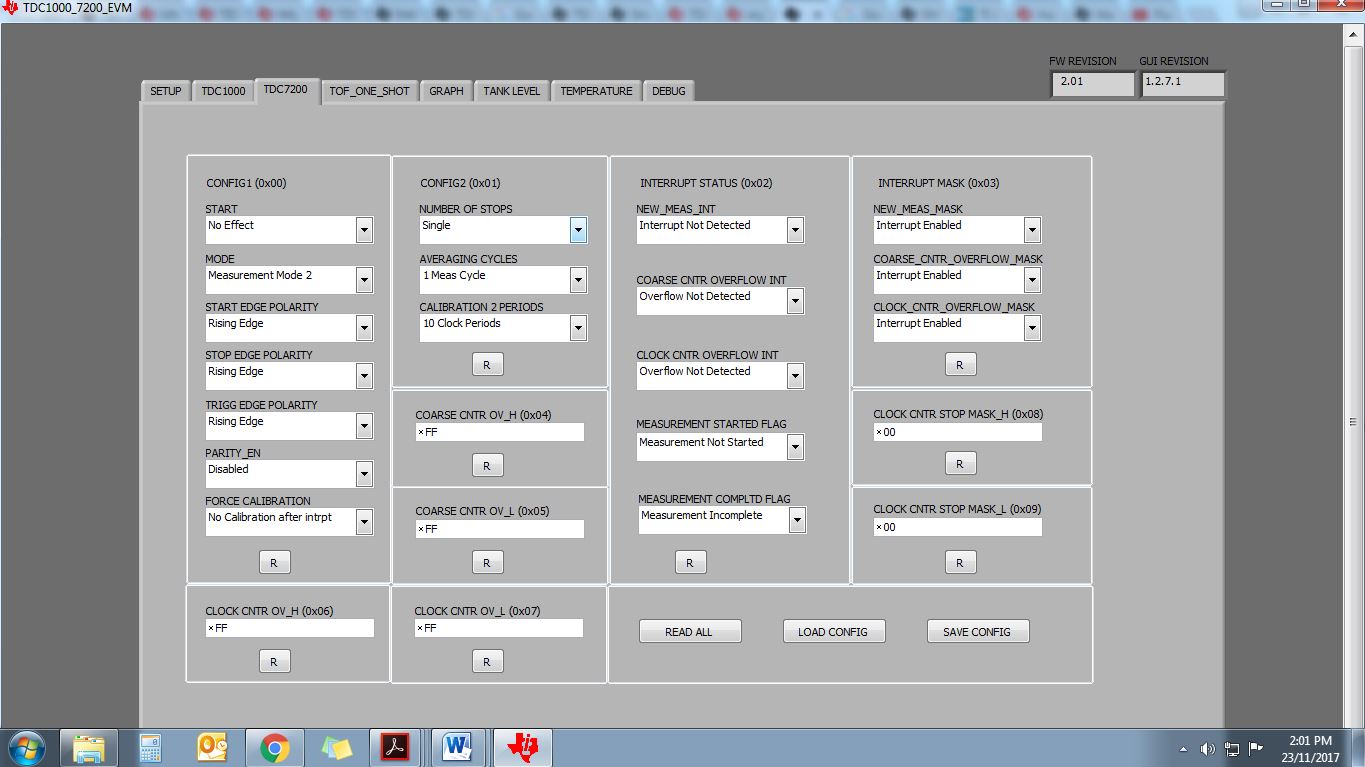The height and width of the screenshot is (767, 1365).
Task: Click the COARSE CNTR OV_H input field
Action: click(x=499, y=432)
